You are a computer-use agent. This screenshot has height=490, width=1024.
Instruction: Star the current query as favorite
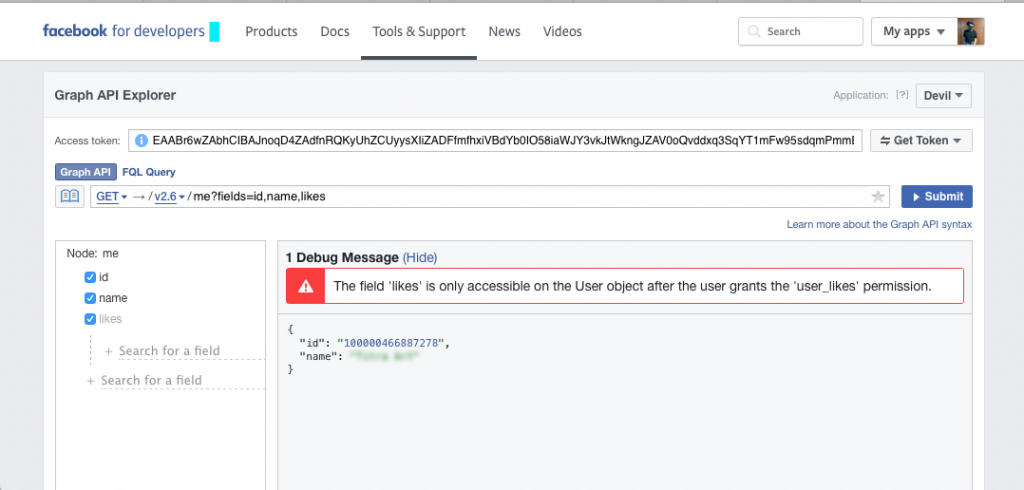click(x=878, y=197)
